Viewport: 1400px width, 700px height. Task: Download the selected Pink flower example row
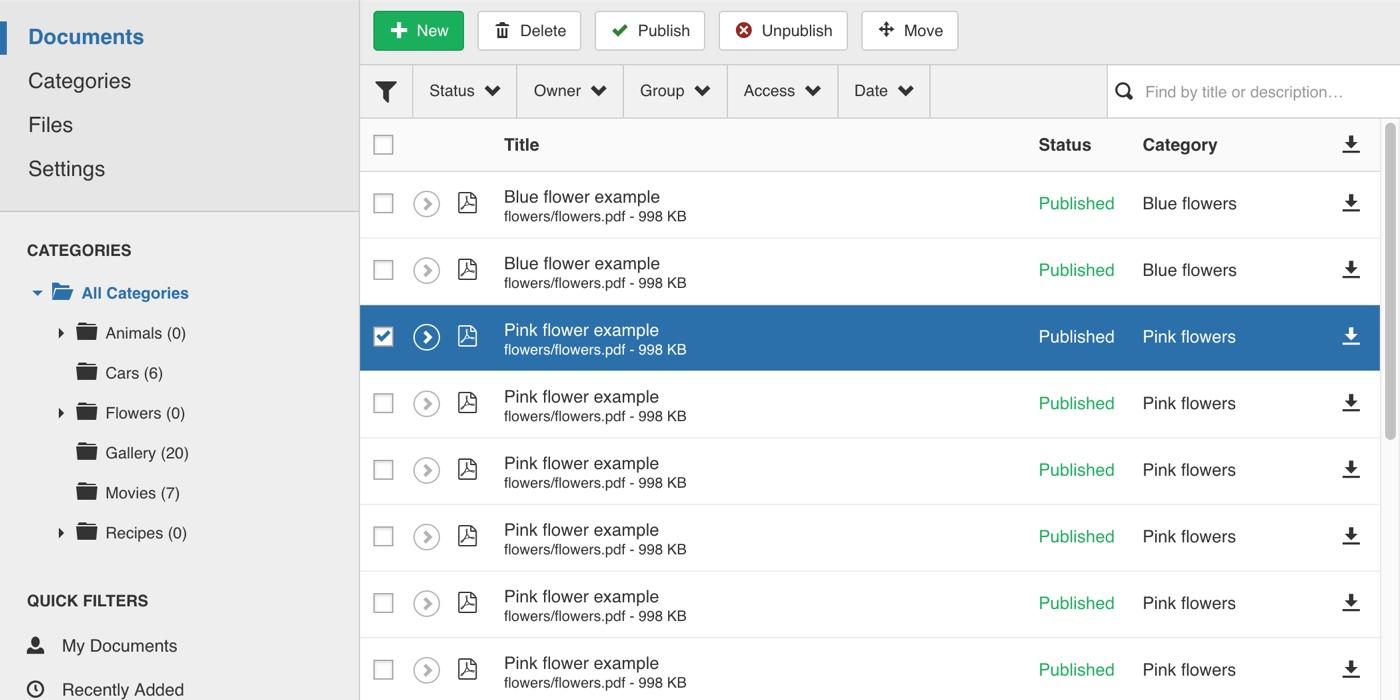coord(1350,337)
